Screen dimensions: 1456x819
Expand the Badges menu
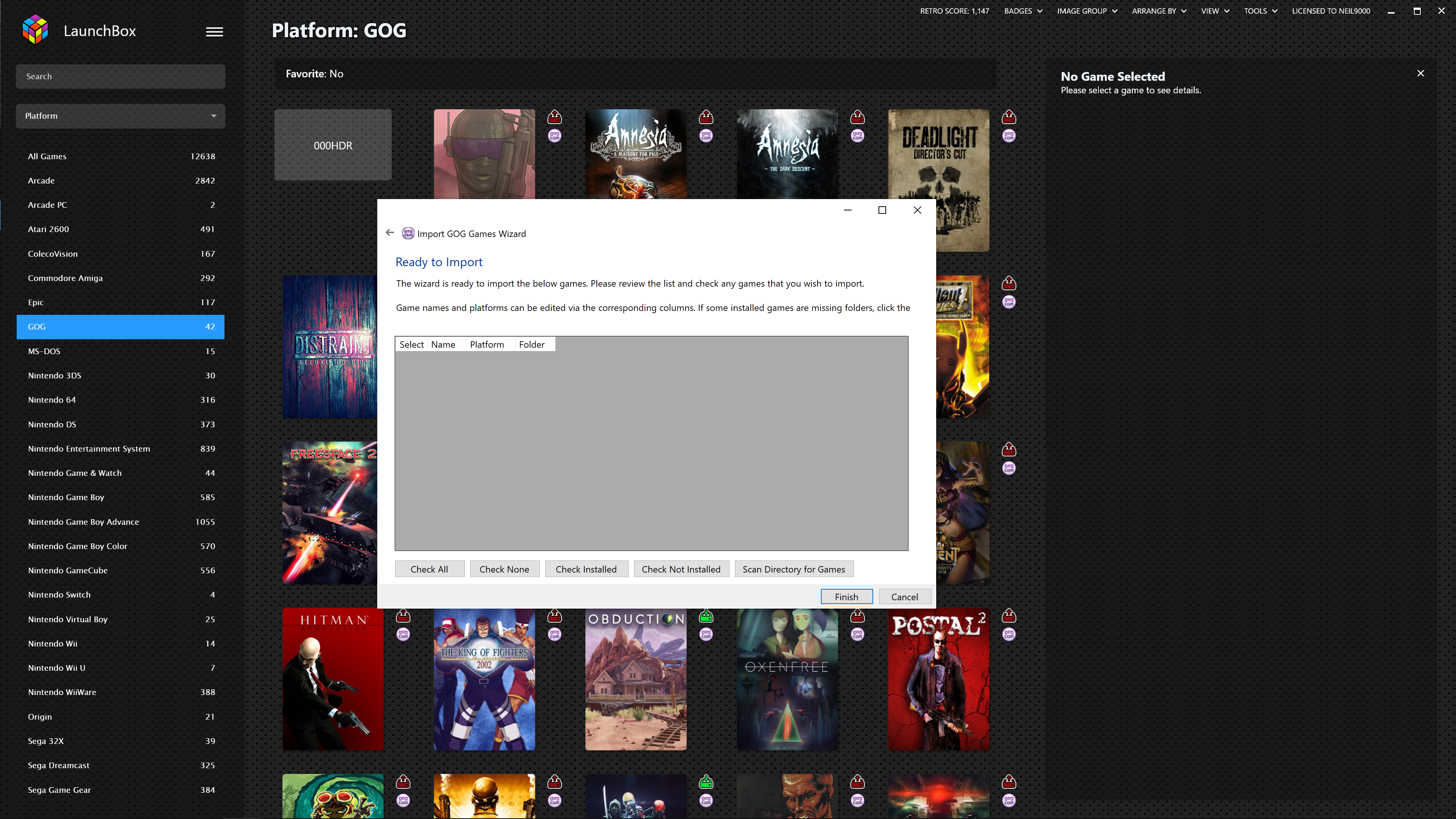pos(1023,11)
